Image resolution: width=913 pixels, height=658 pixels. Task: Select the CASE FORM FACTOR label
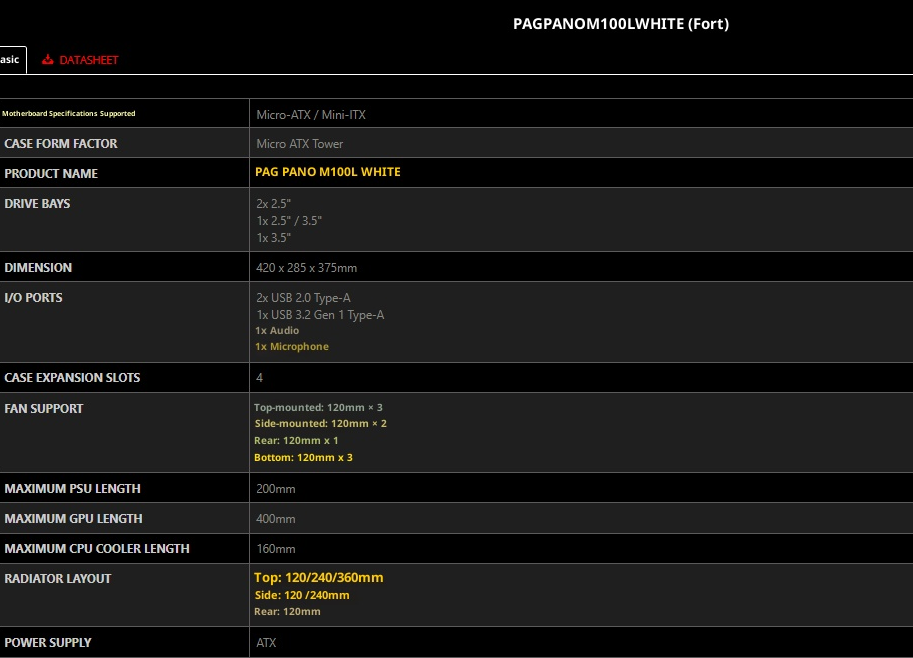(61, 143)
